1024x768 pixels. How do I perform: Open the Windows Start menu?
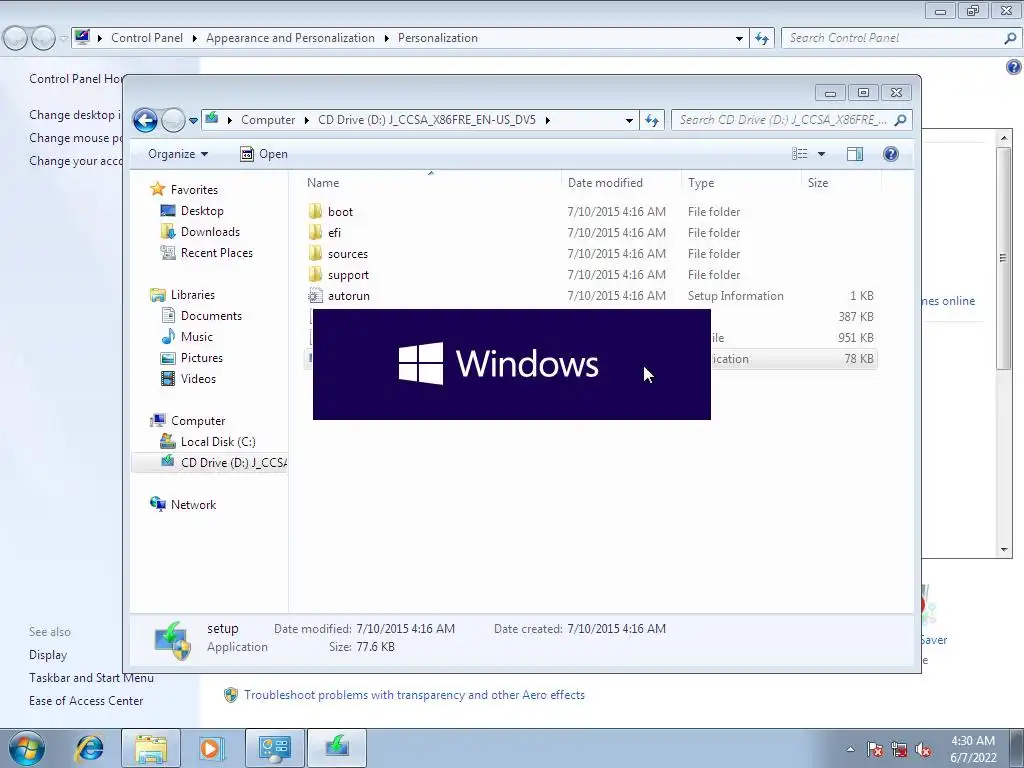point(27,748)
